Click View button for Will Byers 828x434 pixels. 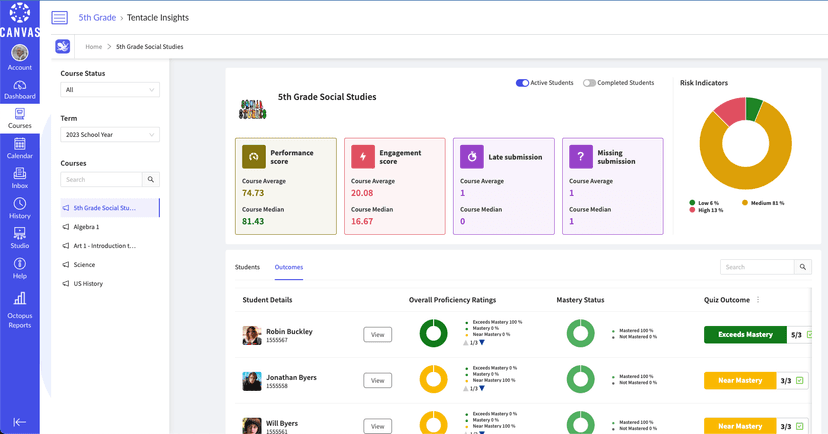pyautogui.click(x=378, y=426)
